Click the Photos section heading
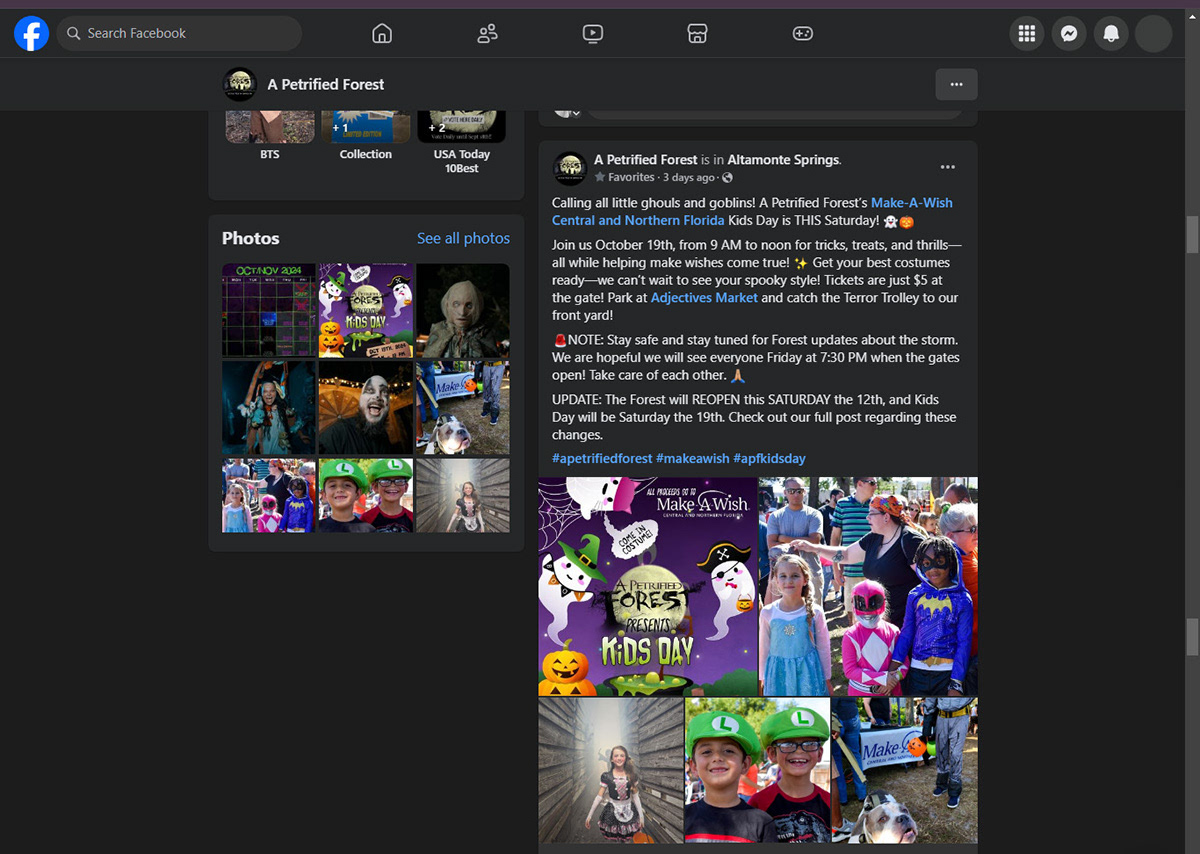 [x=251, y=238]
